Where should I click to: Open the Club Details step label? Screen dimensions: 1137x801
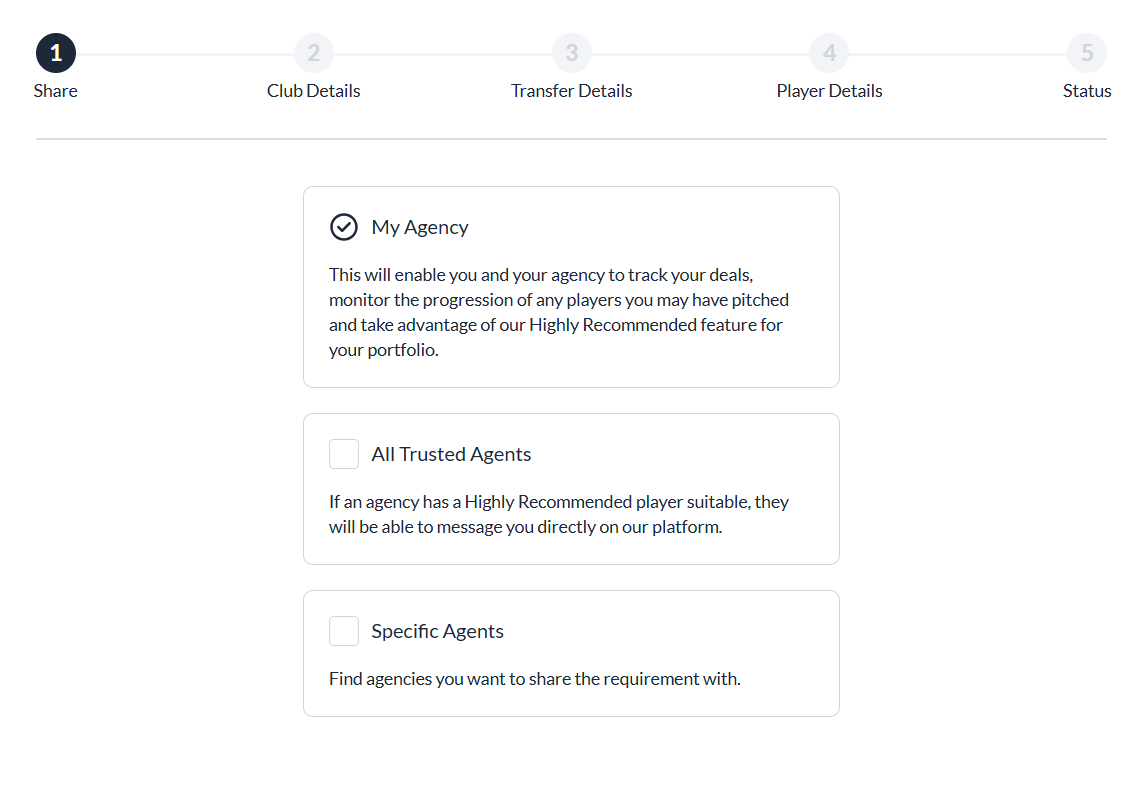(x=313, y=91)
